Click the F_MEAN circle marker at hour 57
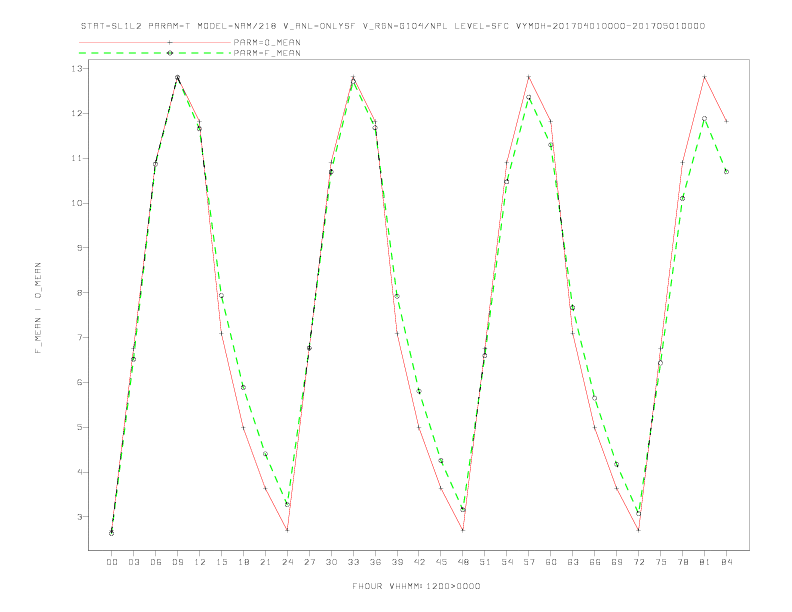792x612 pixels. point(529,97)
